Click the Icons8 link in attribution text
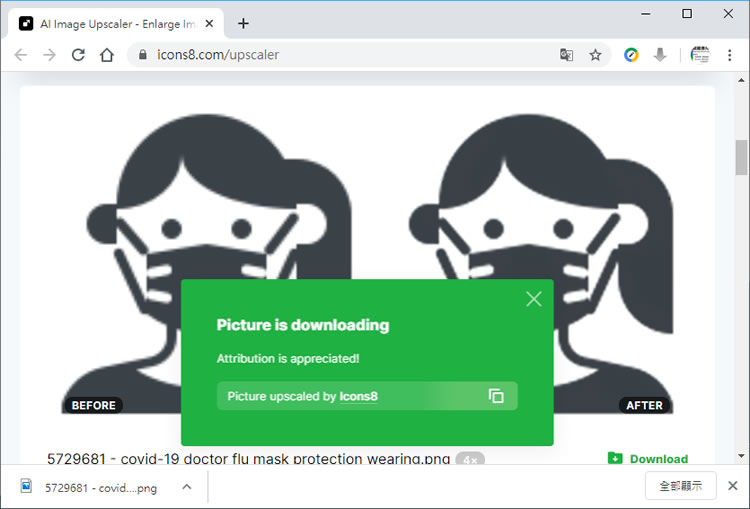 358,396
